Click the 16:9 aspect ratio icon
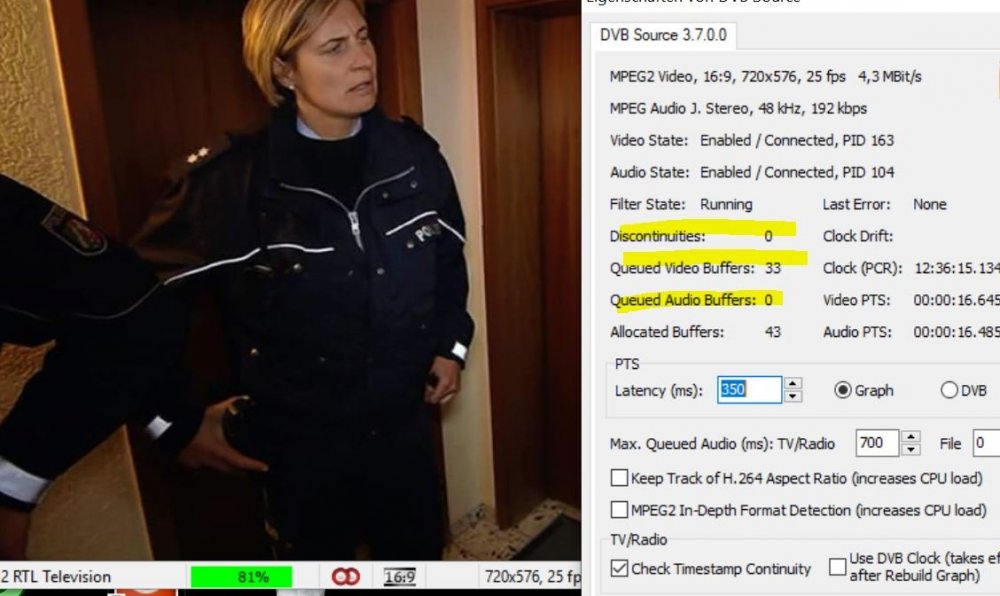The width and height of the screenshot is (1000, 596). pos(399,577)
